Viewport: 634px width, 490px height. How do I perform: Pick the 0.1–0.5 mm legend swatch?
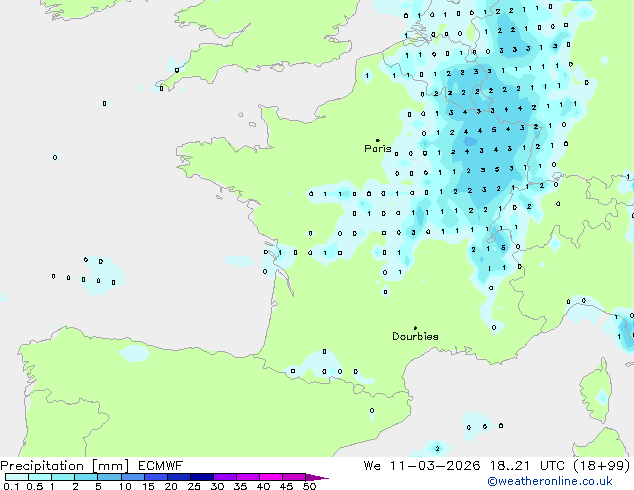(17, 477)
